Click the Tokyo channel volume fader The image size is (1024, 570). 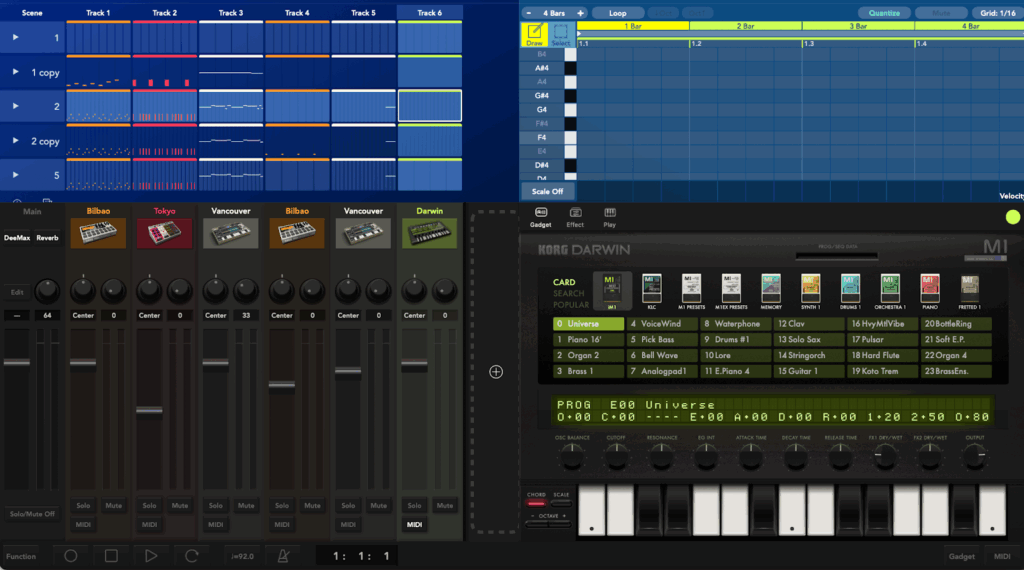tap(149, 410)
